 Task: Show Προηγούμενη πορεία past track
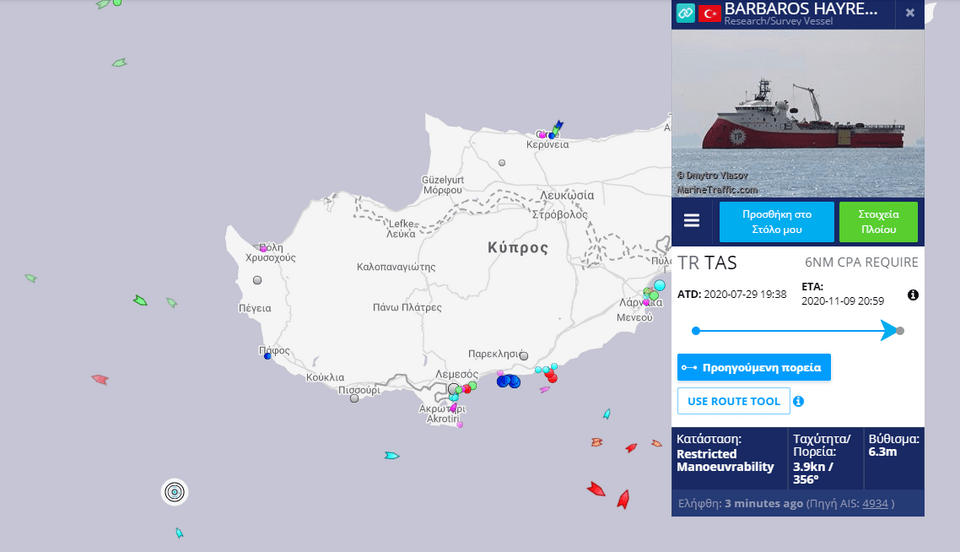click(753, 367)
